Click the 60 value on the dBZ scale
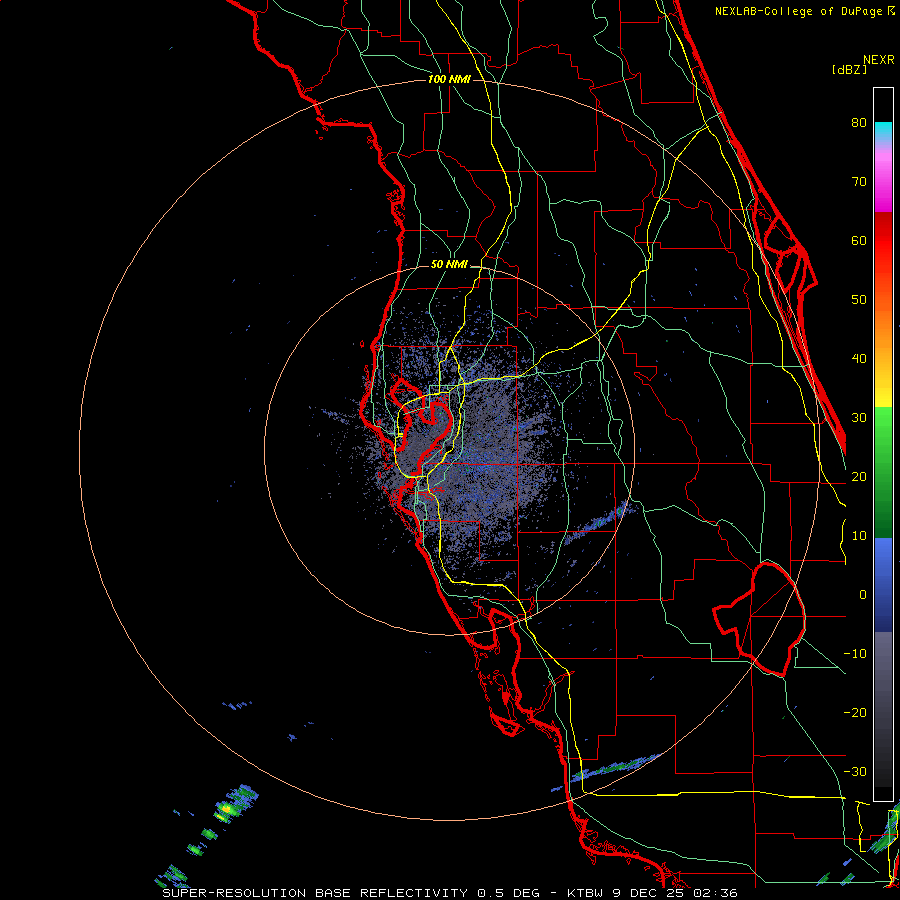The image size is (900, 900). pyautogui.click(x=859, y=240)
